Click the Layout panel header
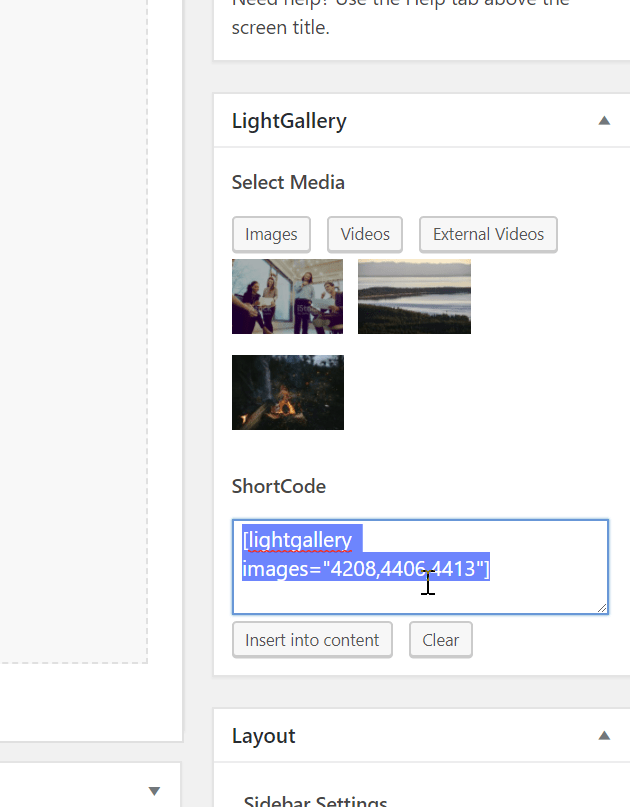This screenshot has width=630, height=807. click(263, 735)
